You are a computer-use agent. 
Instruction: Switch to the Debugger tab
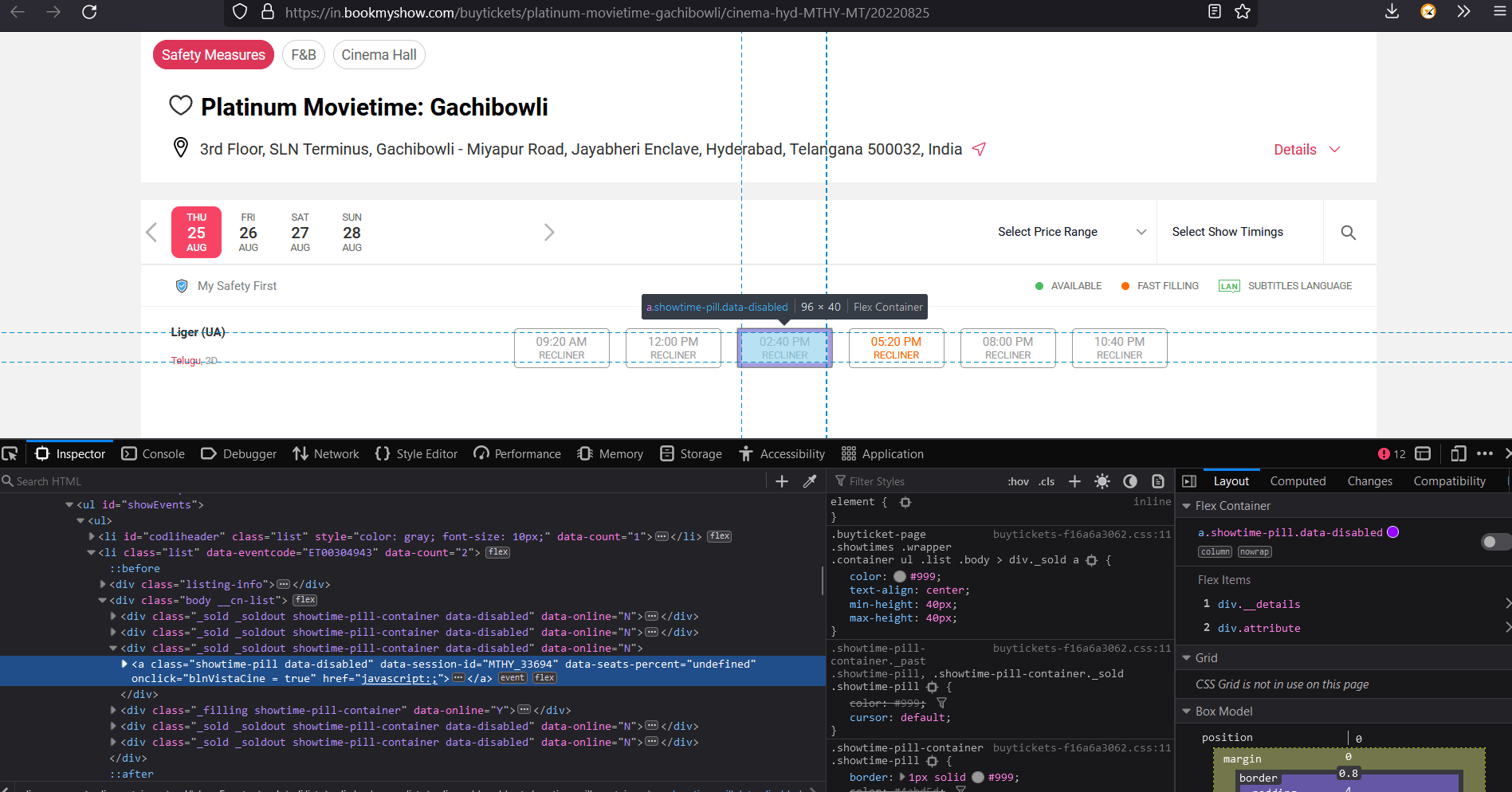pos(238,453)
